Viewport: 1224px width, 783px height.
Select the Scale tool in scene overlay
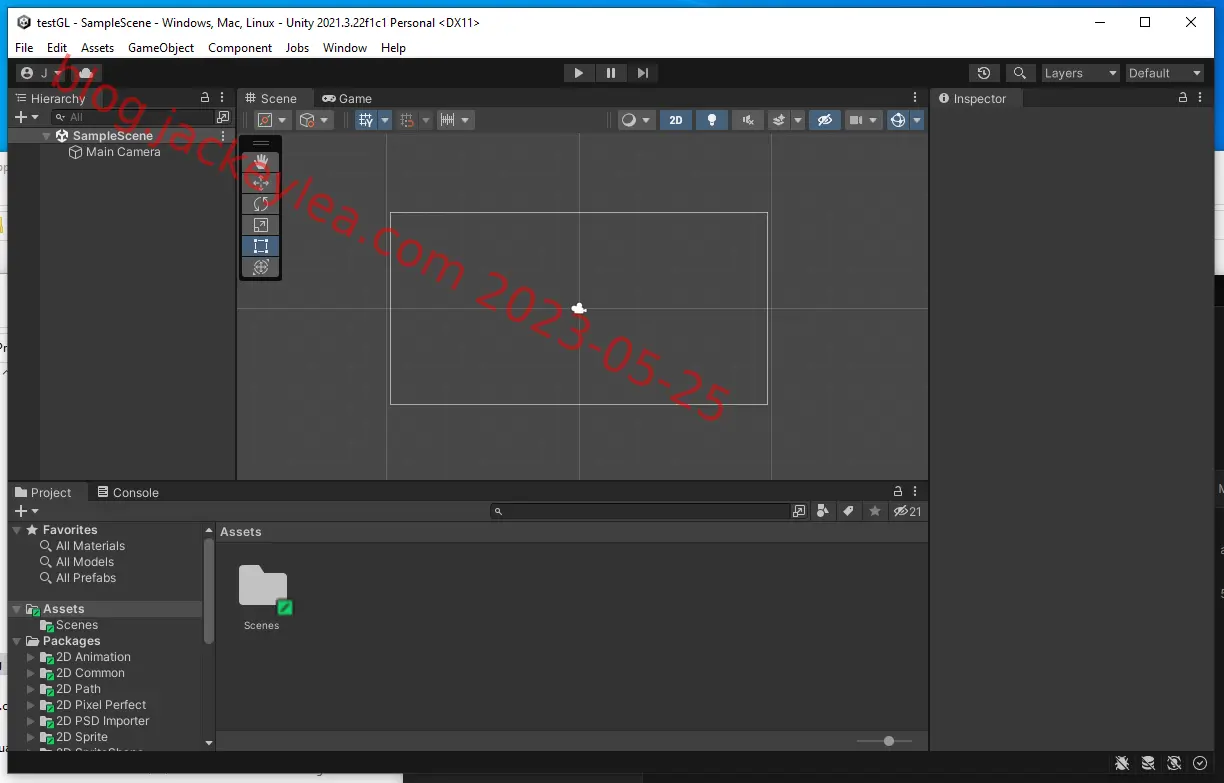pos(261,225)
